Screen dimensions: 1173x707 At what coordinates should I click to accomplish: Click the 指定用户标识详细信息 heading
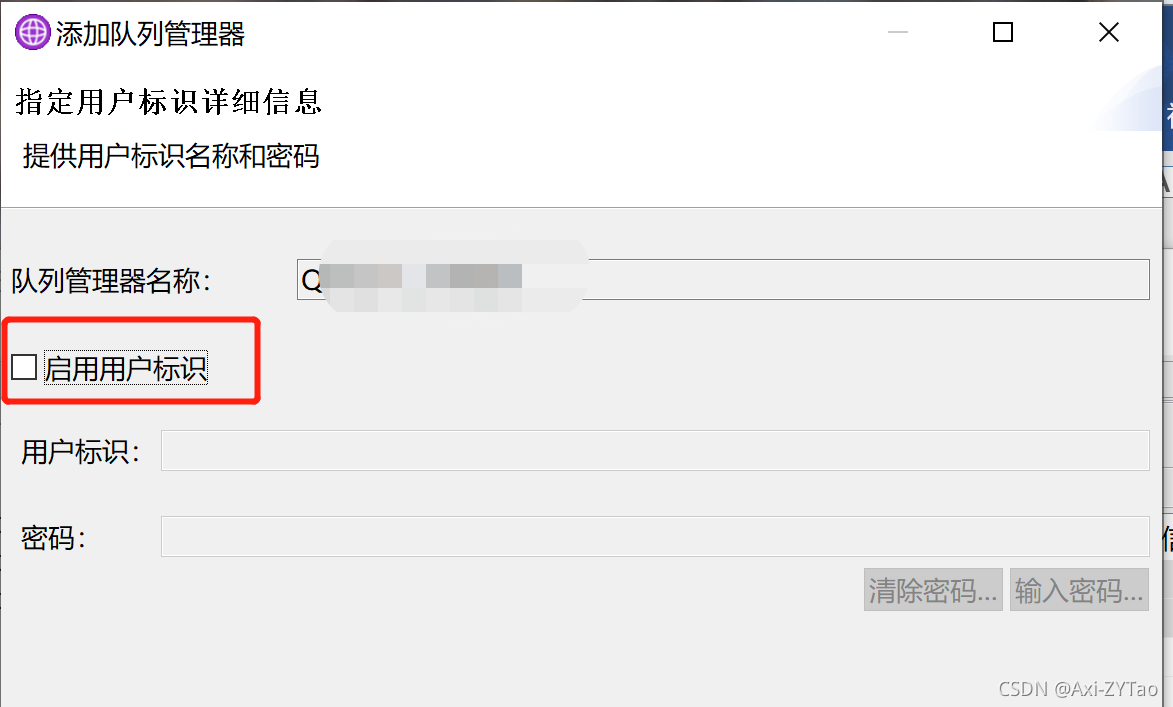pos(169,102)
